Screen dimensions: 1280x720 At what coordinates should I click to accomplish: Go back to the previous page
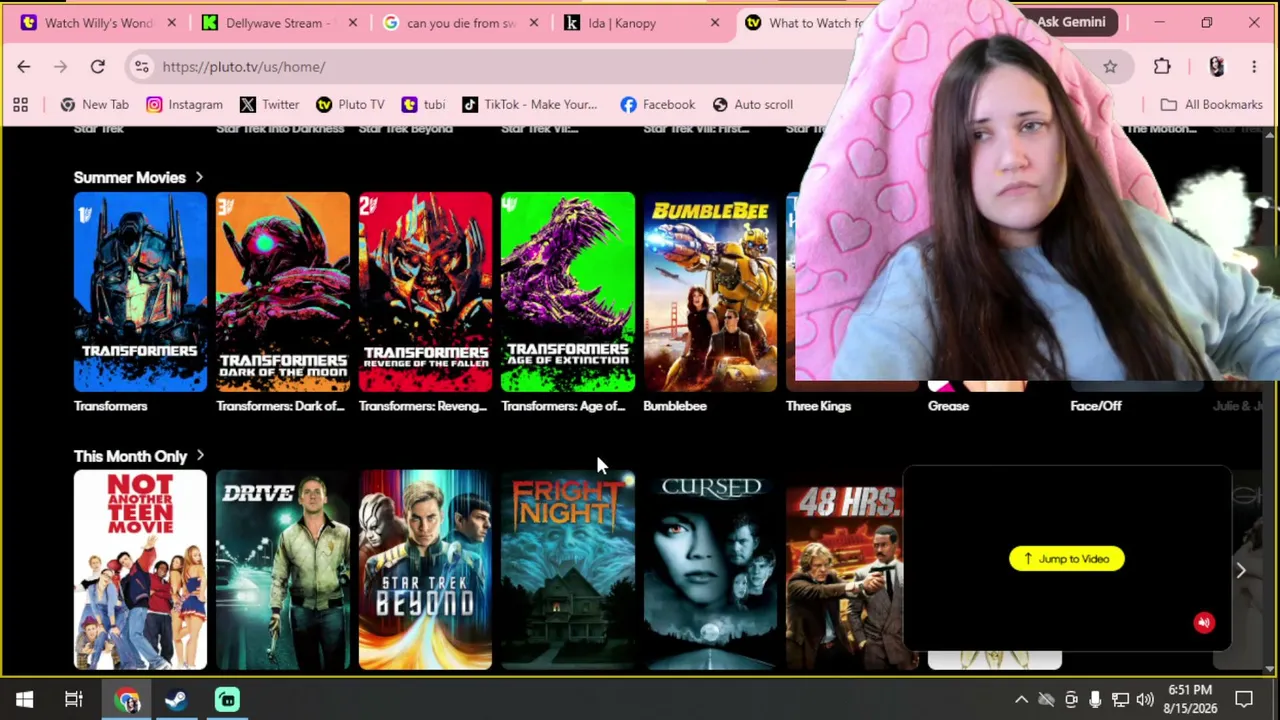(x=24, y=67)
